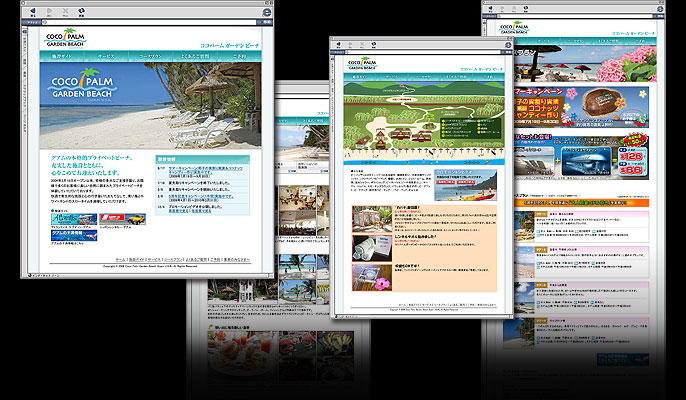
Task: Click the Coco Palm logo in the middle map-page window
Action: click(362, 64)
